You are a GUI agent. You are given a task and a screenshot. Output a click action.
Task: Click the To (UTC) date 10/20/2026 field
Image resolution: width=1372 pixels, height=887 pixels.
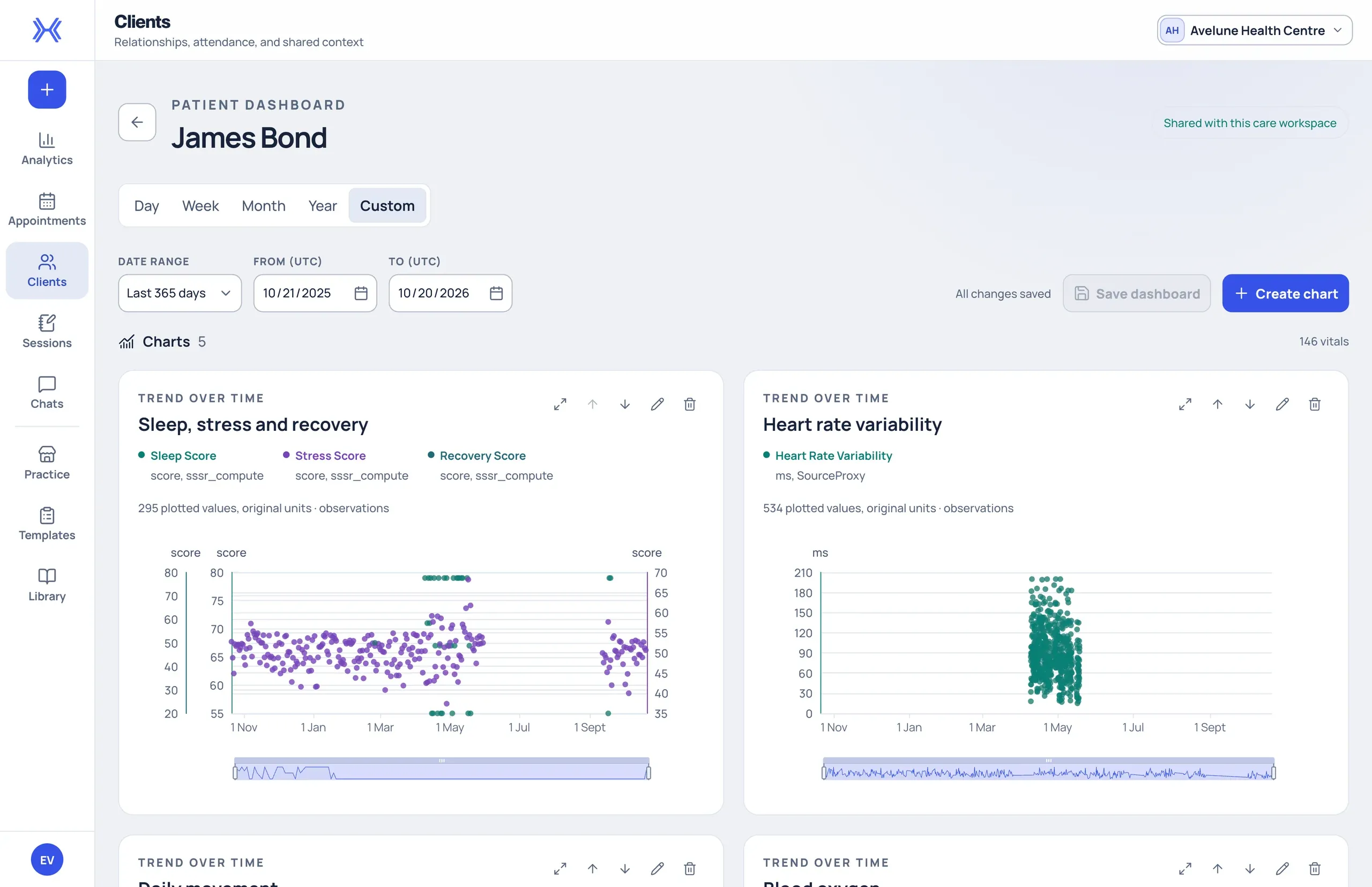coord(450,293)
